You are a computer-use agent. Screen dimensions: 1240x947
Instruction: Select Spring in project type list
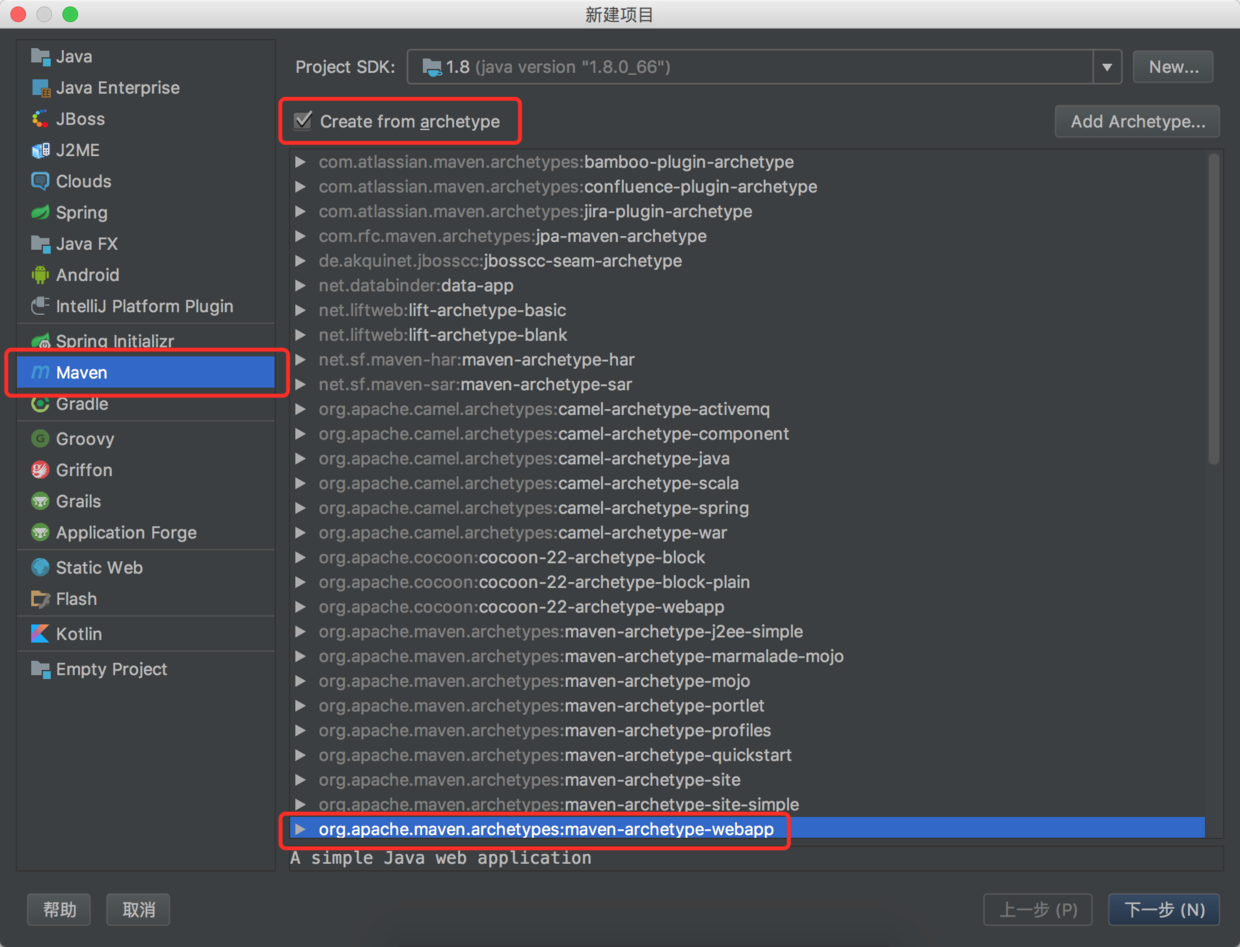[x=146, y=212]
